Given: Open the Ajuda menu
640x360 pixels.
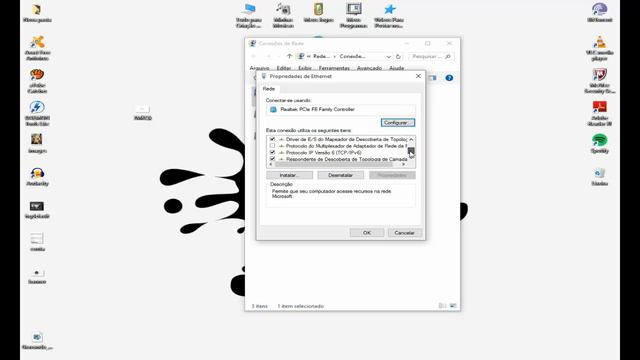Looking at the screenshot, I should click(x=396, y=68).
